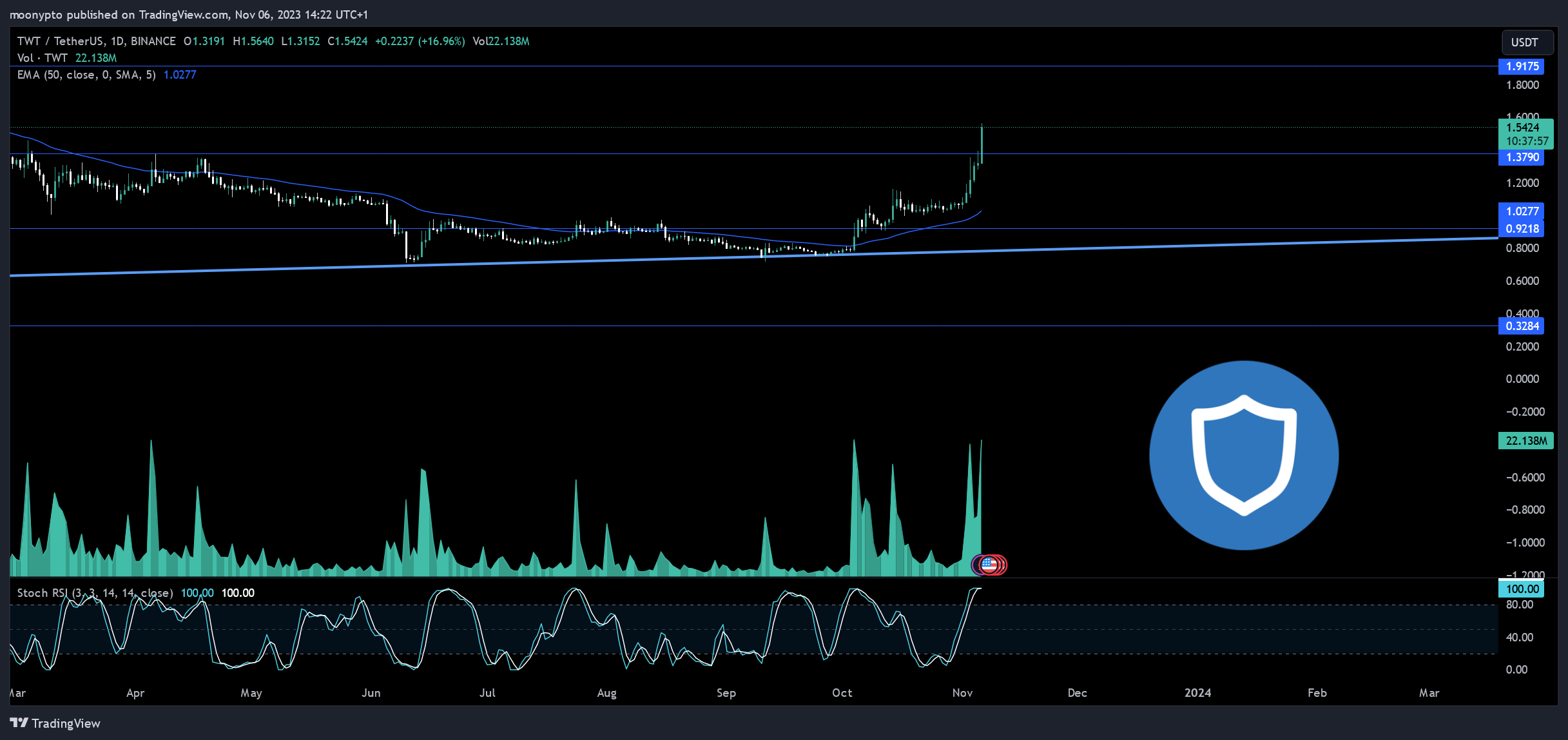Click the Stoch RSI indicator legend
This screenshot has height=740, width=1568.
coord(95,593)
